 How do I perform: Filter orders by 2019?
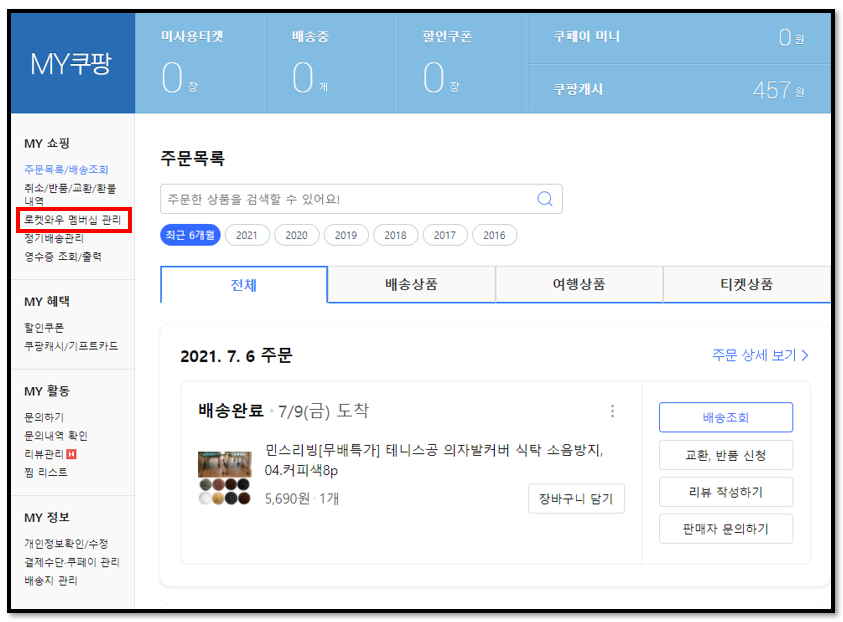[x=346, y=235]
